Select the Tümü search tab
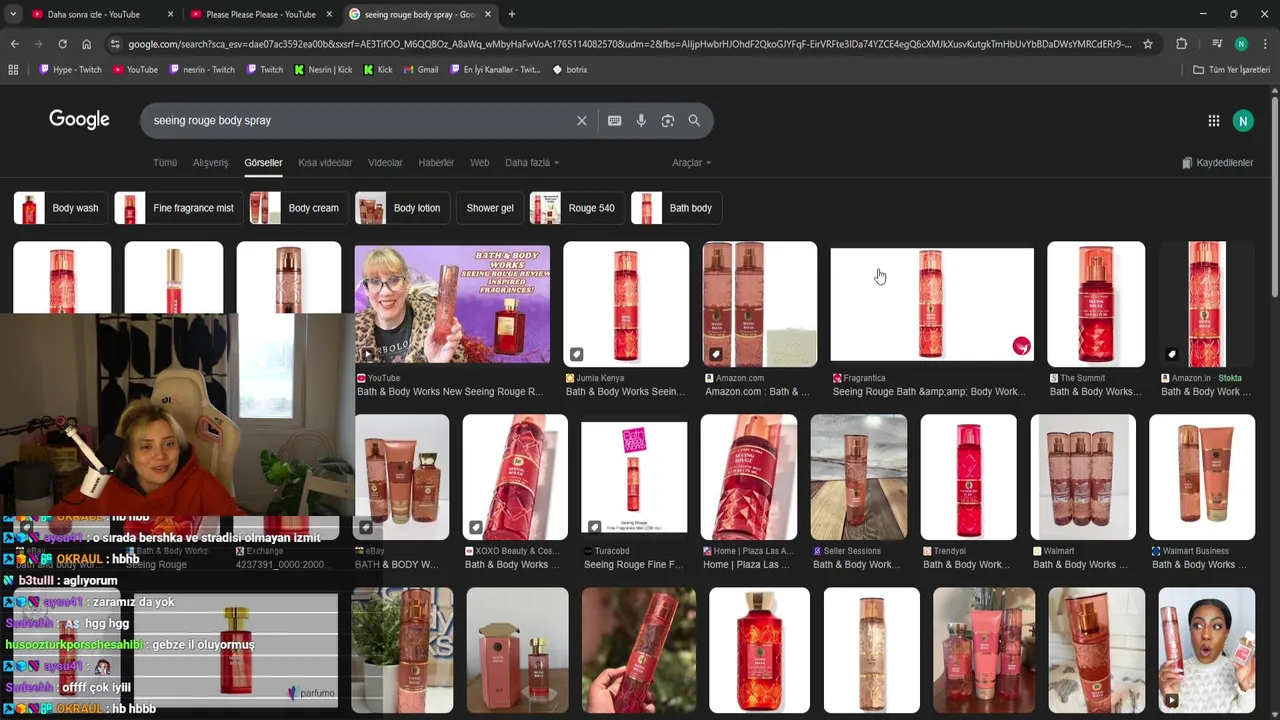 pos(164,163)
